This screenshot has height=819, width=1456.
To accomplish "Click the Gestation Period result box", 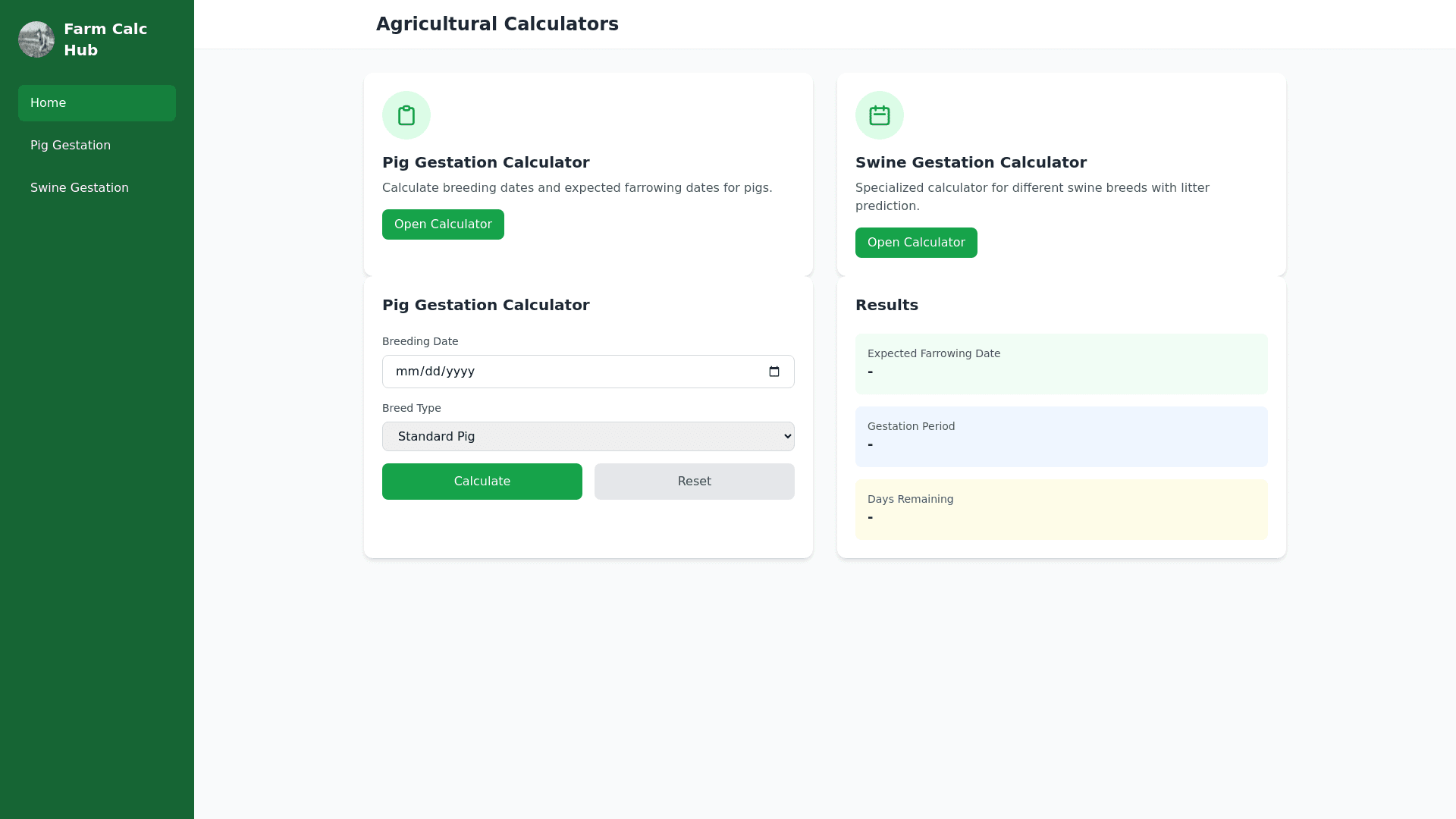I will (x=1061, y=437).
